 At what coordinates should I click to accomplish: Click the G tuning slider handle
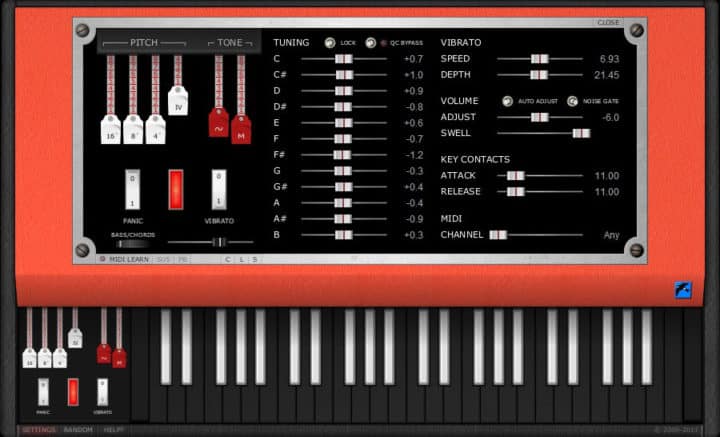pyautogui.click(x=343, y=171)
